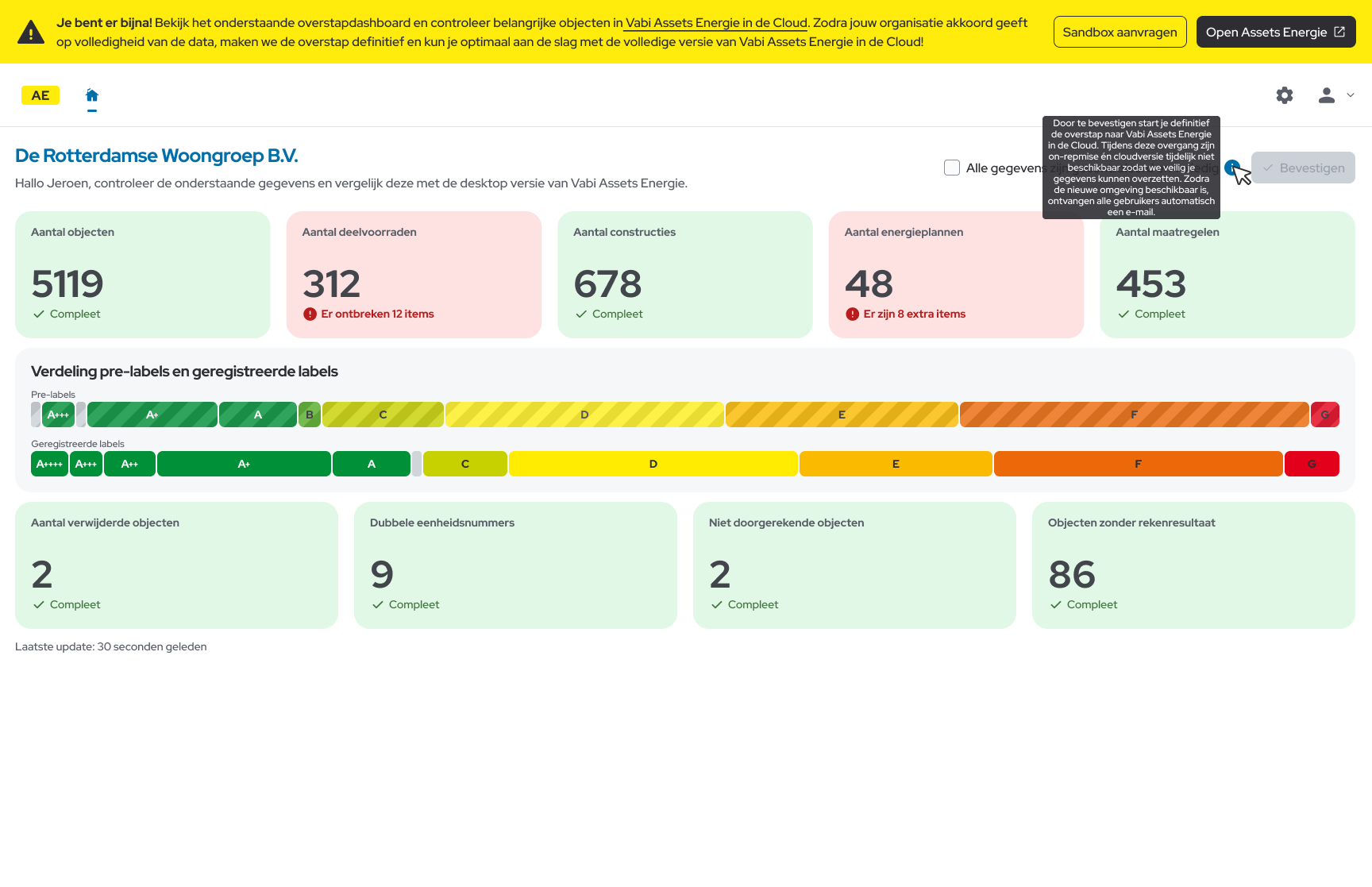Click the Sandbox aanvragen button
This screenshot has width=1372, height=887.
click(1120, 33)
